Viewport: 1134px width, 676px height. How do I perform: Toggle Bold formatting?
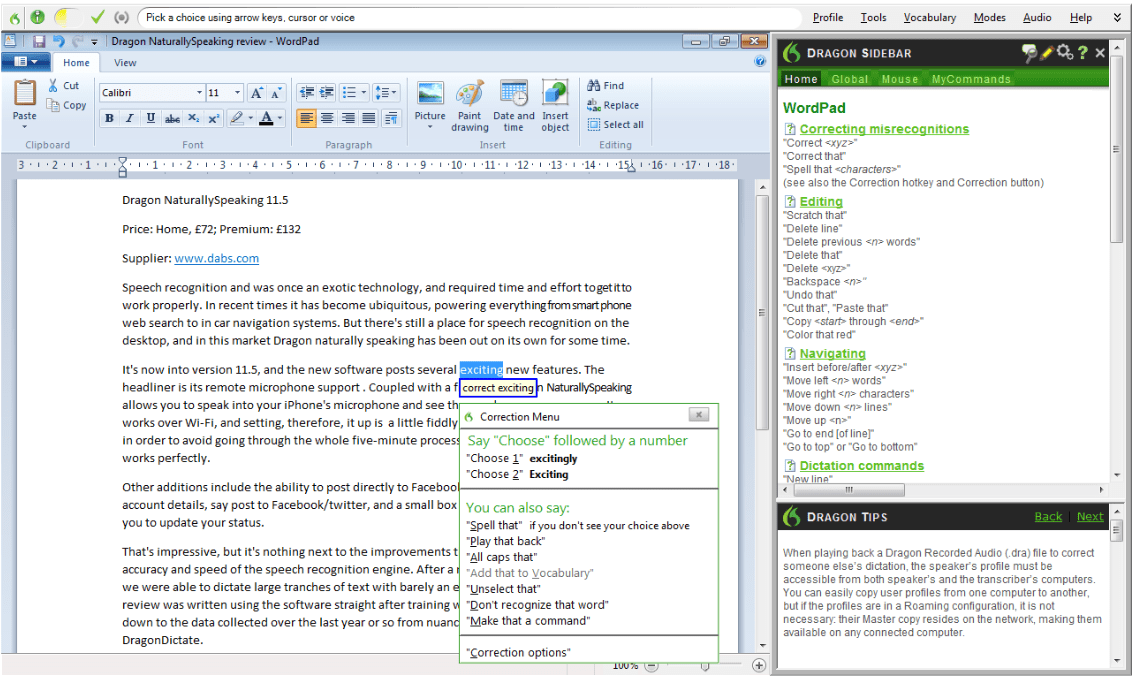[109, 118]
